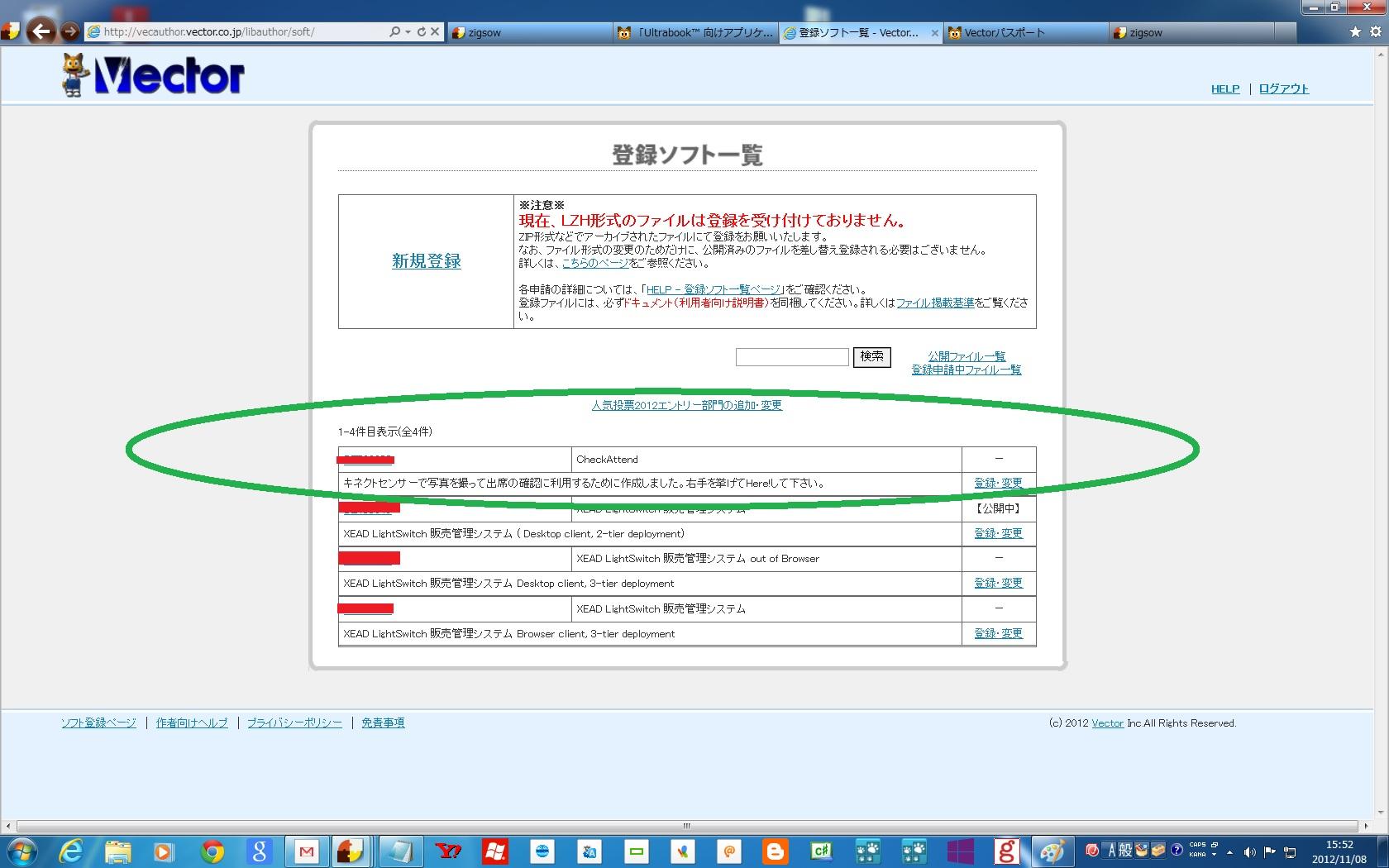Click the Vector logo
Viewport: 1389px width, 868px height.
[x=154, y=76]
